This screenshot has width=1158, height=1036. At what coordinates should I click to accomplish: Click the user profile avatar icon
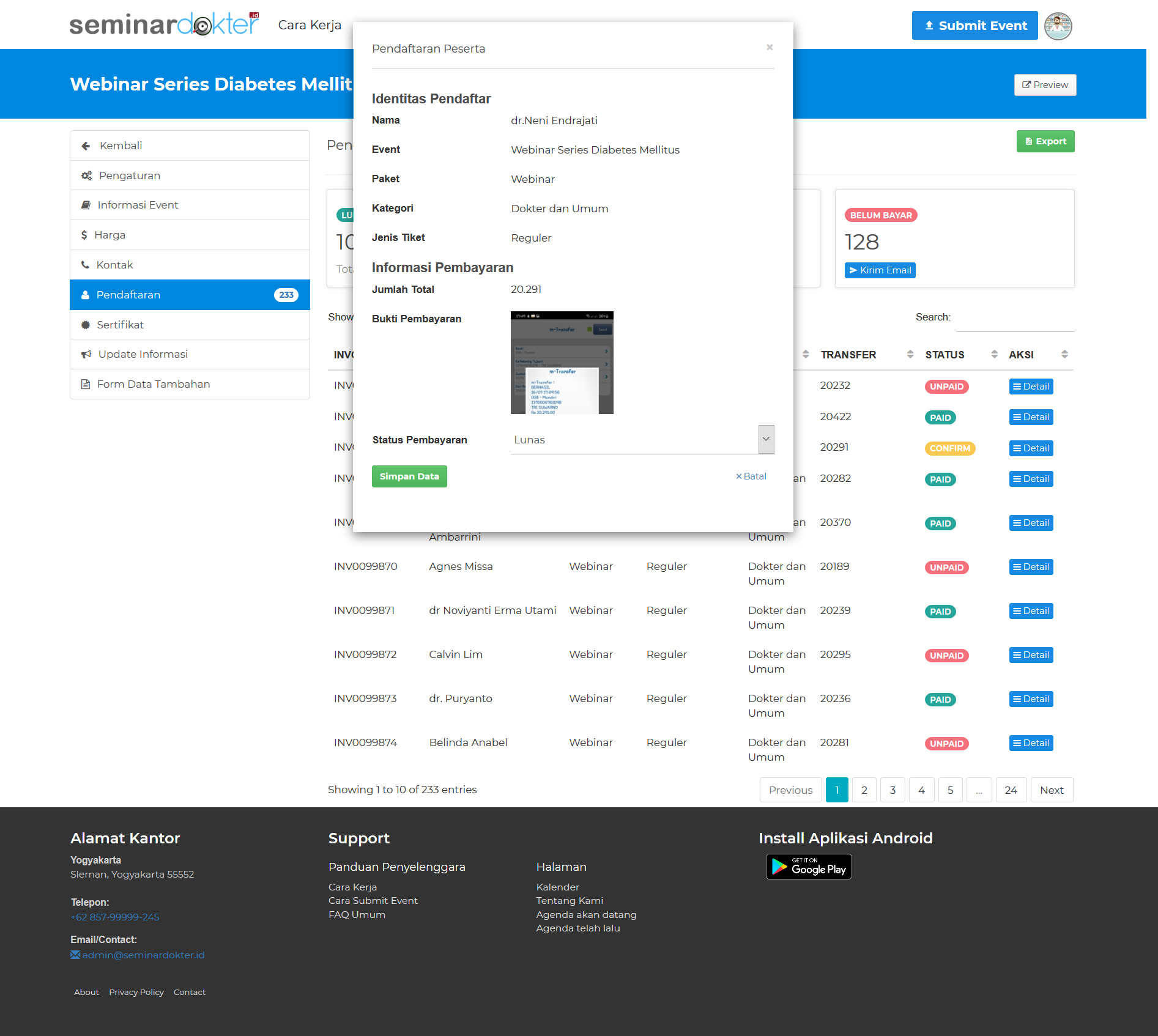pos(1058,26)
